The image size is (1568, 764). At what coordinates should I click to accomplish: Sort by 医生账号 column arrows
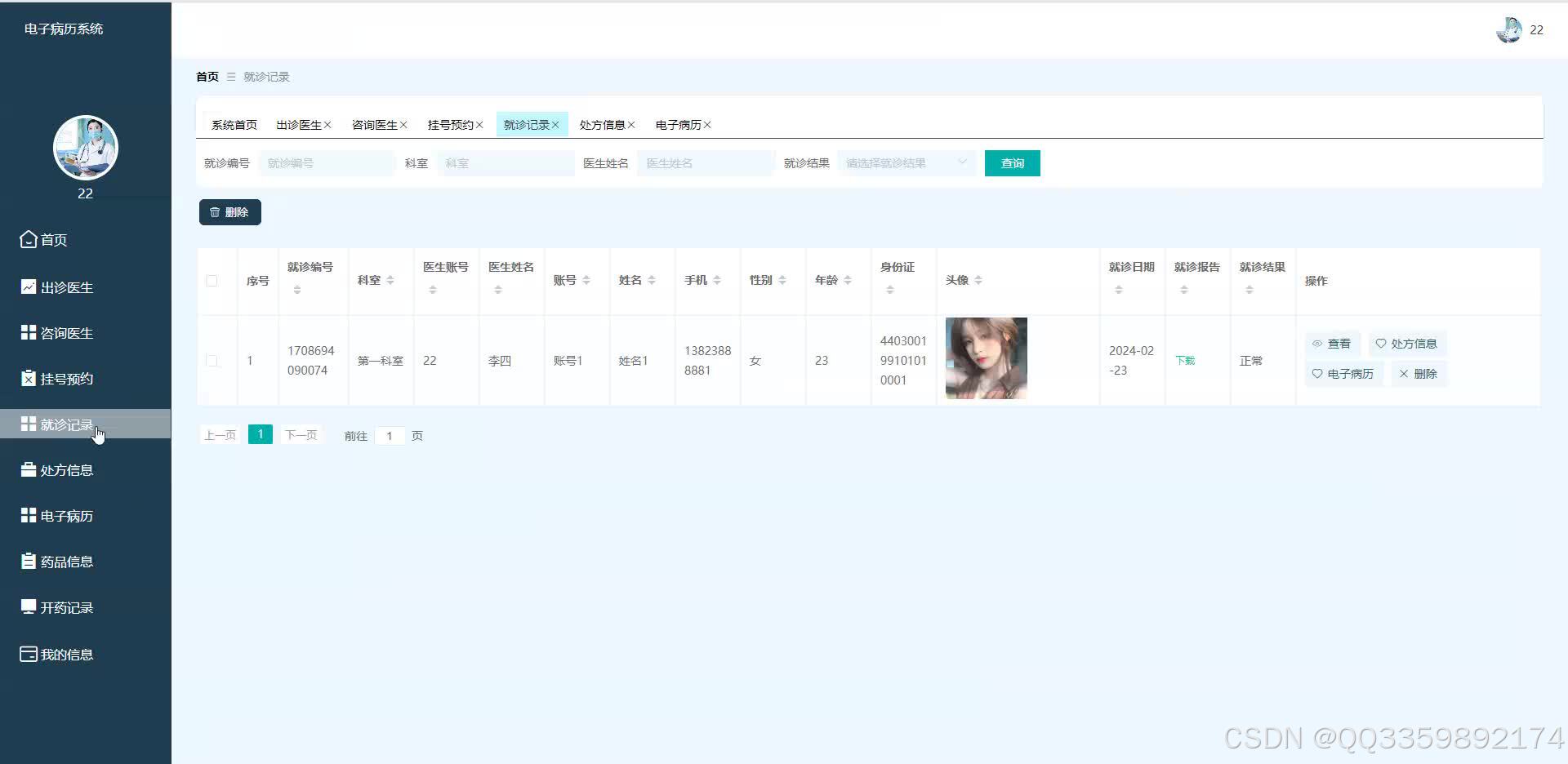click(433, 290)
